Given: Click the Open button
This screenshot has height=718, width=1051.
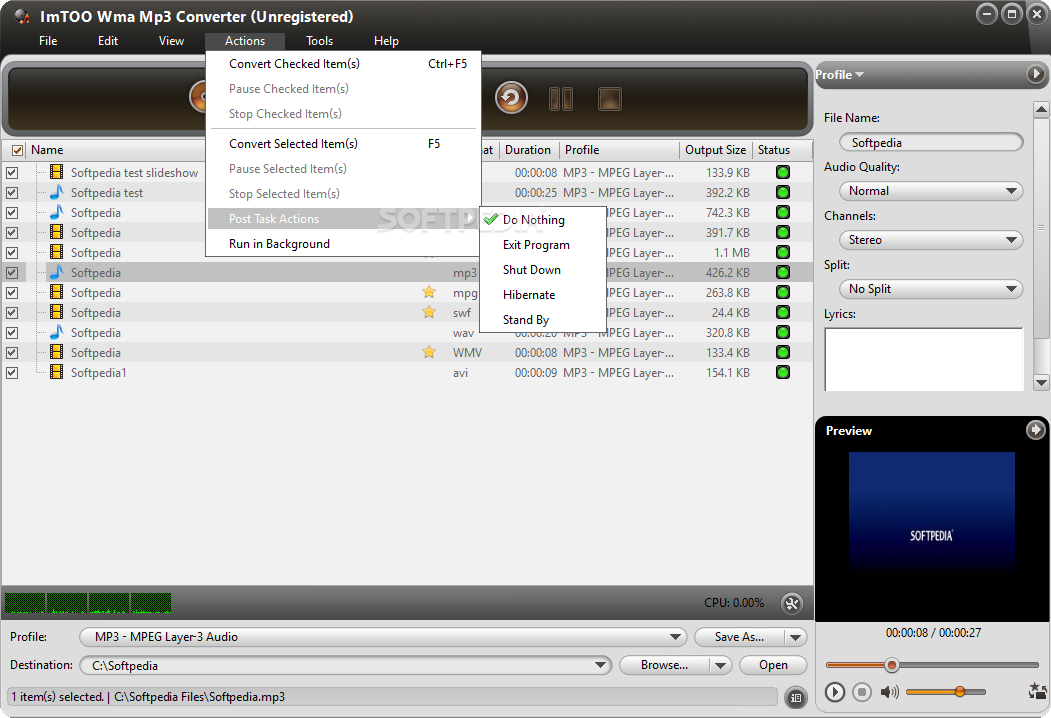Looking at the screenshot, I should [773, 665].
